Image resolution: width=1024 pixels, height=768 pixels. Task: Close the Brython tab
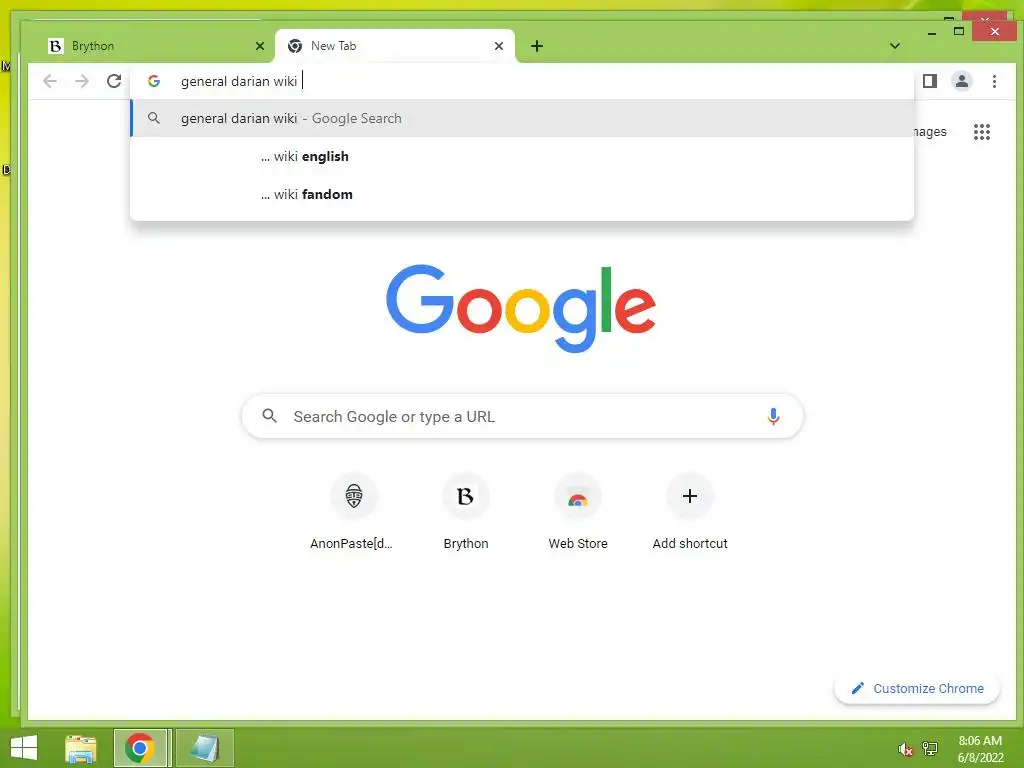(260, 46)
